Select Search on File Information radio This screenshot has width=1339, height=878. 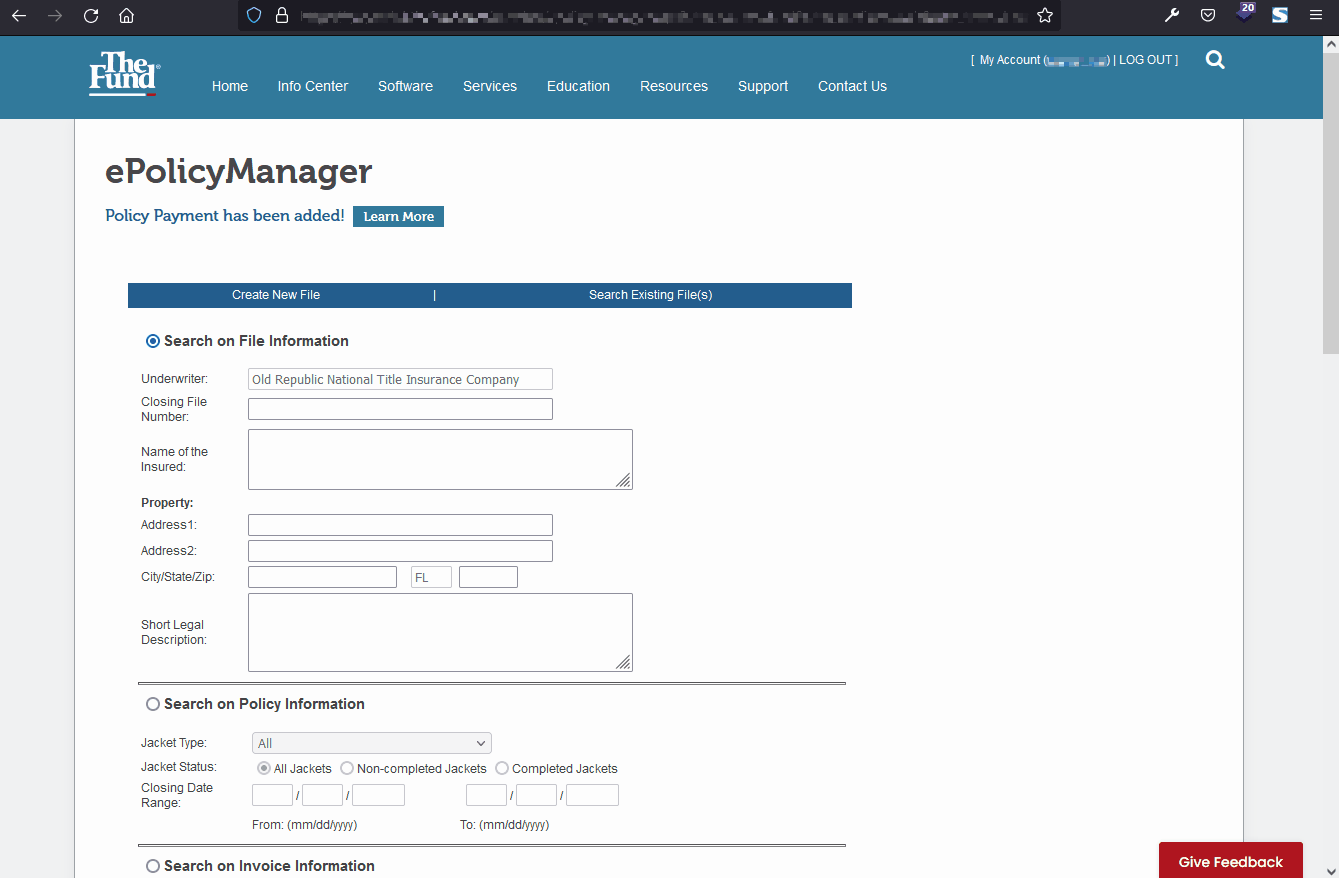pos(153,341)
